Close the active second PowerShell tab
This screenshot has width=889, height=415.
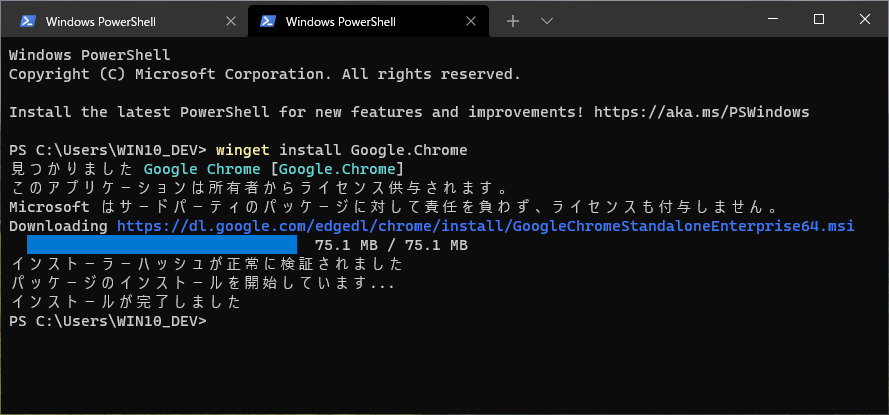(470, 21)
